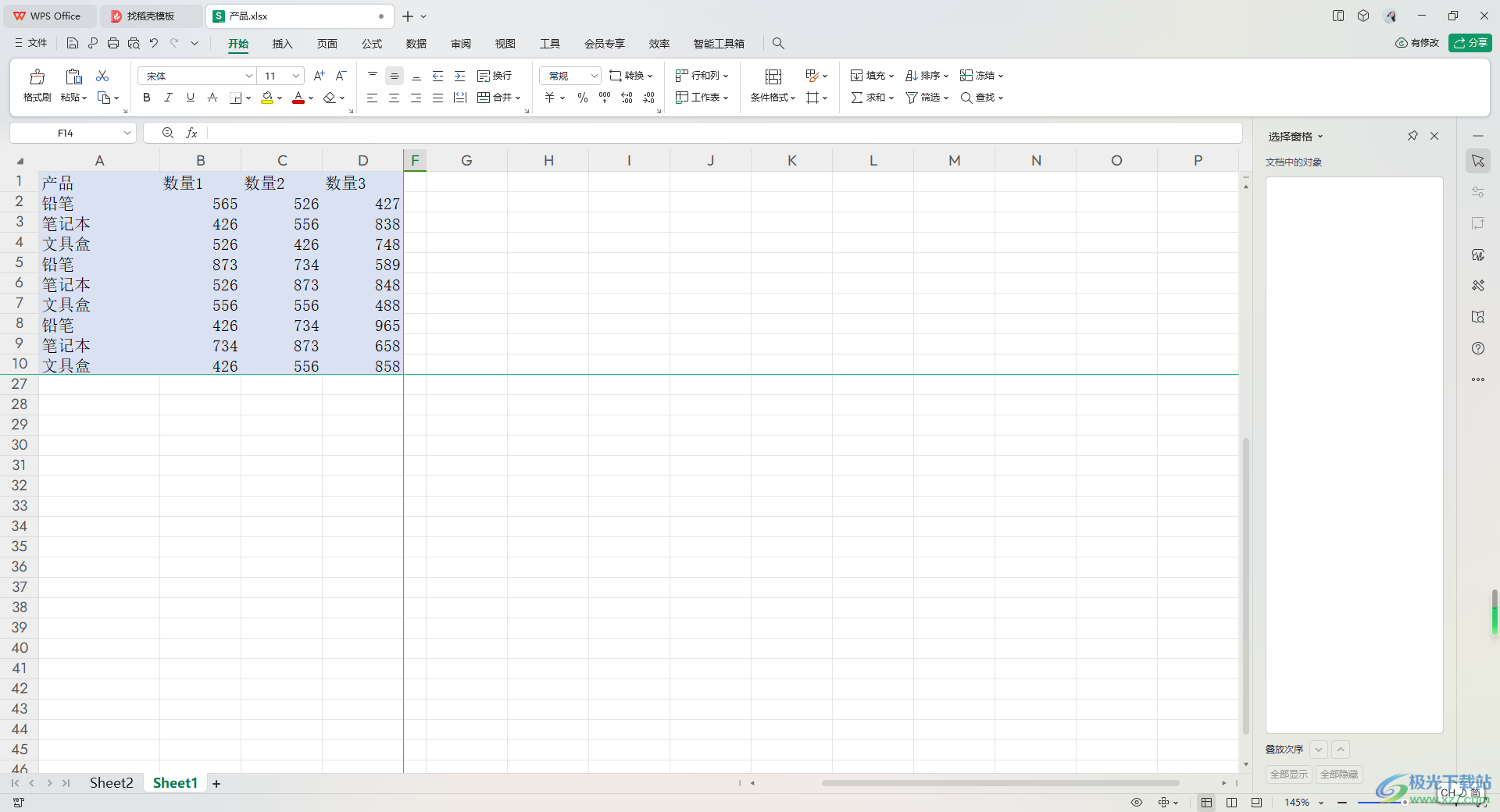This screenshot has width=1500, height=812.
Task: Pin the Selection Pane (选择窗格)
Action: 1412,136
